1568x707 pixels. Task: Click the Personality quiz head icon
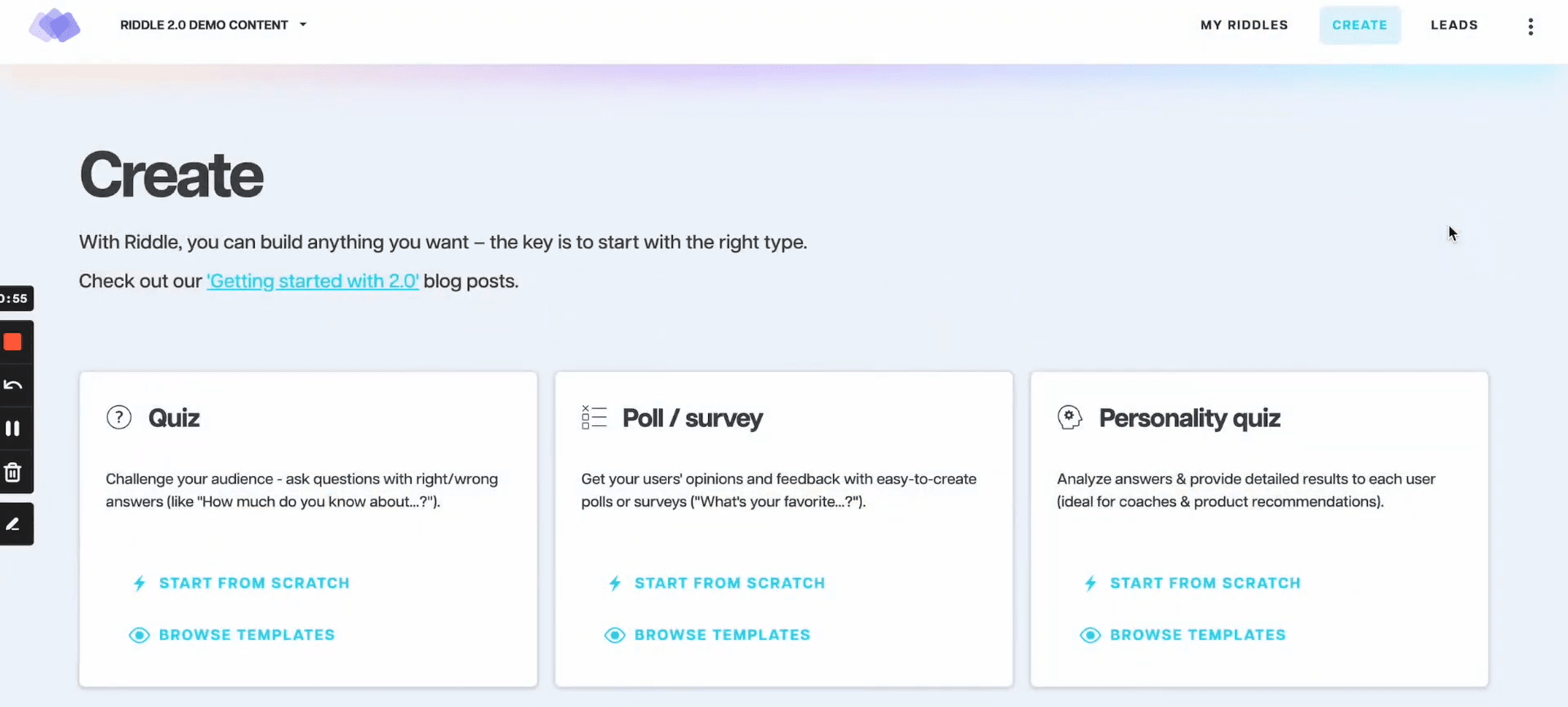coord(1070,417)
